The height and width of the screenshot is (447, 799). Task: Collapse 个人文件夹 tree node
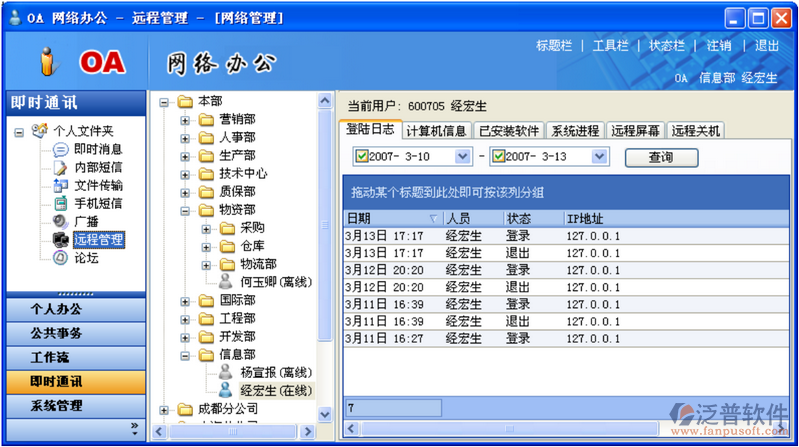(x=19, y=133)
